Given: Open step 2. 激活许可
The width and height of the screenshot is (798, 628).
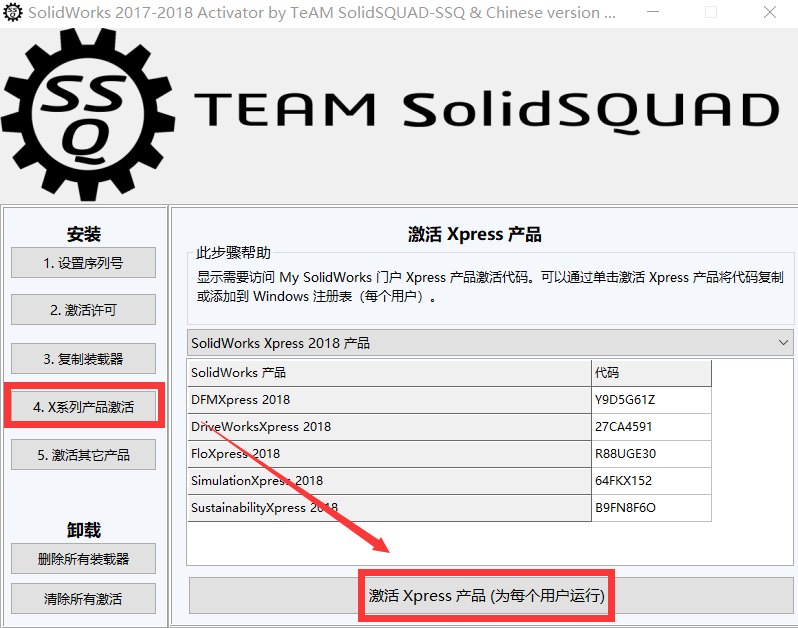Looking at the screenshot, I should point(83,309).
